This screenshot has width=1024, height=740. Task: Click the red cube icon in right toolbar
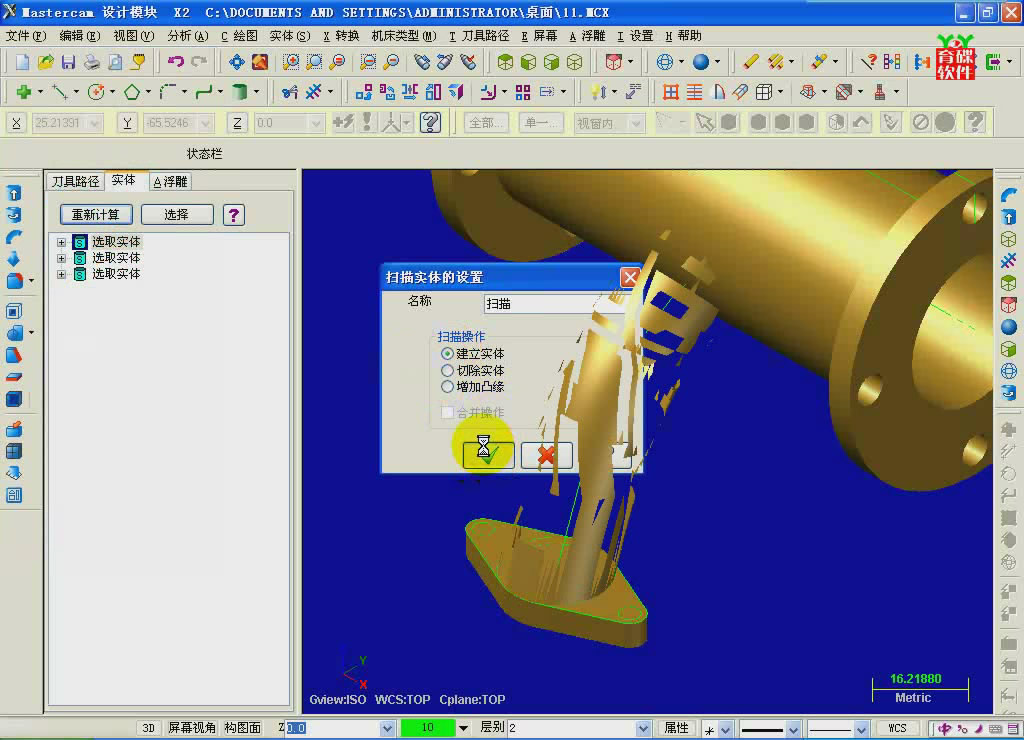(x=1009, y=305)
